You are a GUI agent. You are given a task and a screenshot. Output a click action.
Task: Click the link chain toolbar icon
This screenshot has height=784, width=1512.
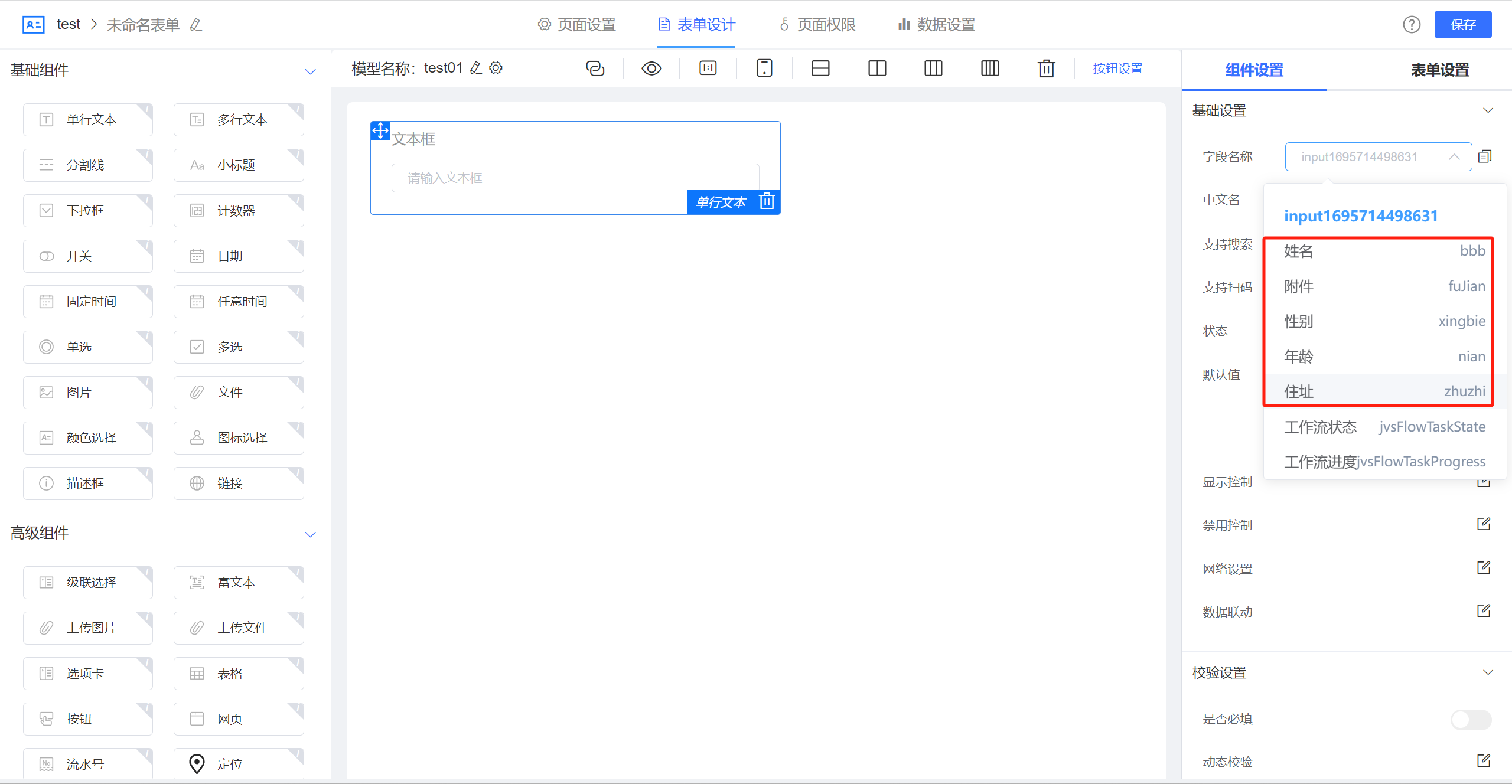(595, 68)
